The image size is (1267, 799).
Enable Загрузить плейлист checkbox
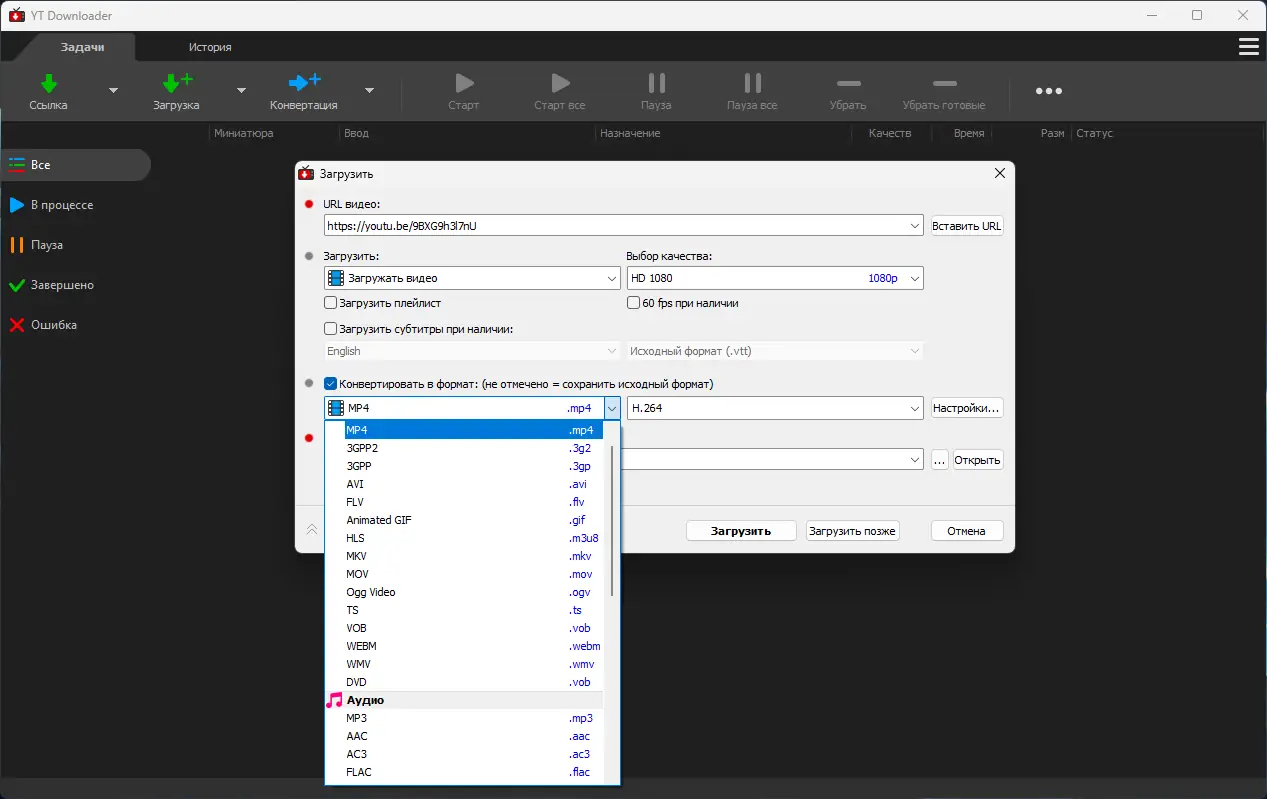331,303
